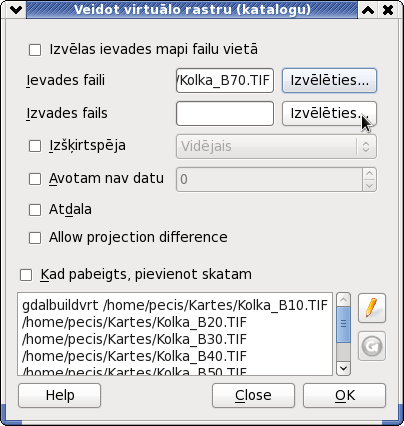Increase the 'Avotam nav datu' spinner value
This screenshot has width=404, height=426.
369,174
